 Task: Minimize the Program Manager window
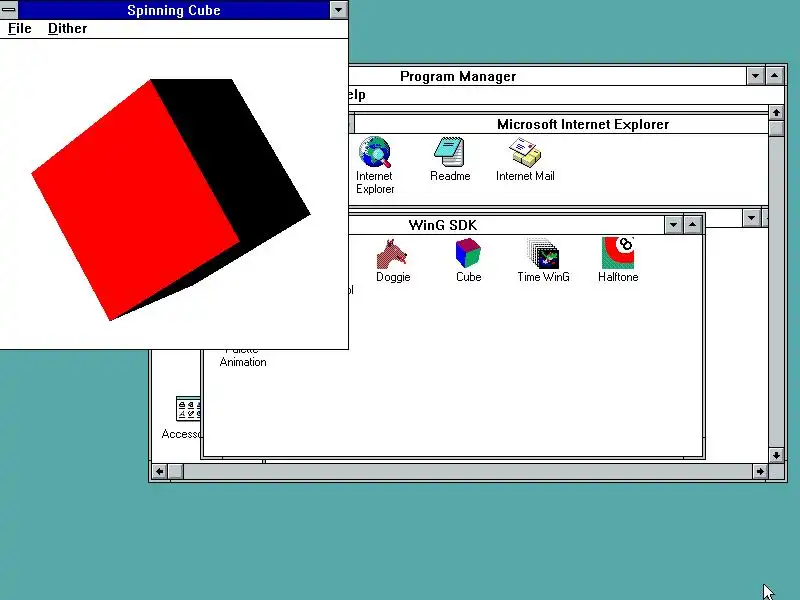click(755, 76)
